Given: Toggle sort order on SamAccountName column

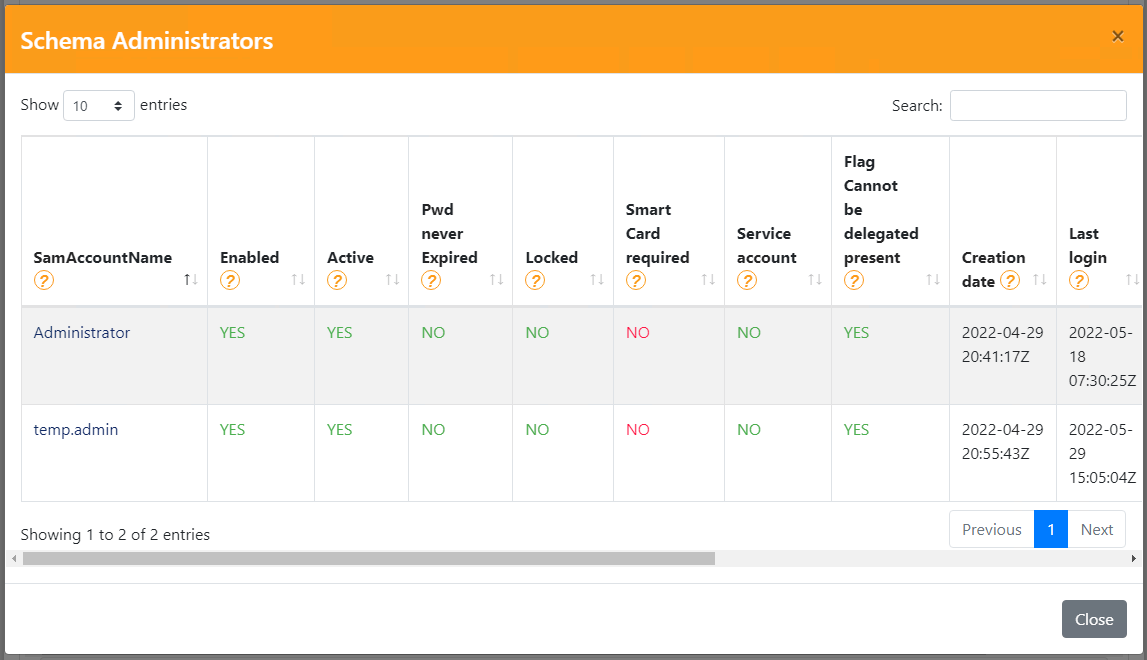Looking at the screenshot, I should (x=191, y=280).
